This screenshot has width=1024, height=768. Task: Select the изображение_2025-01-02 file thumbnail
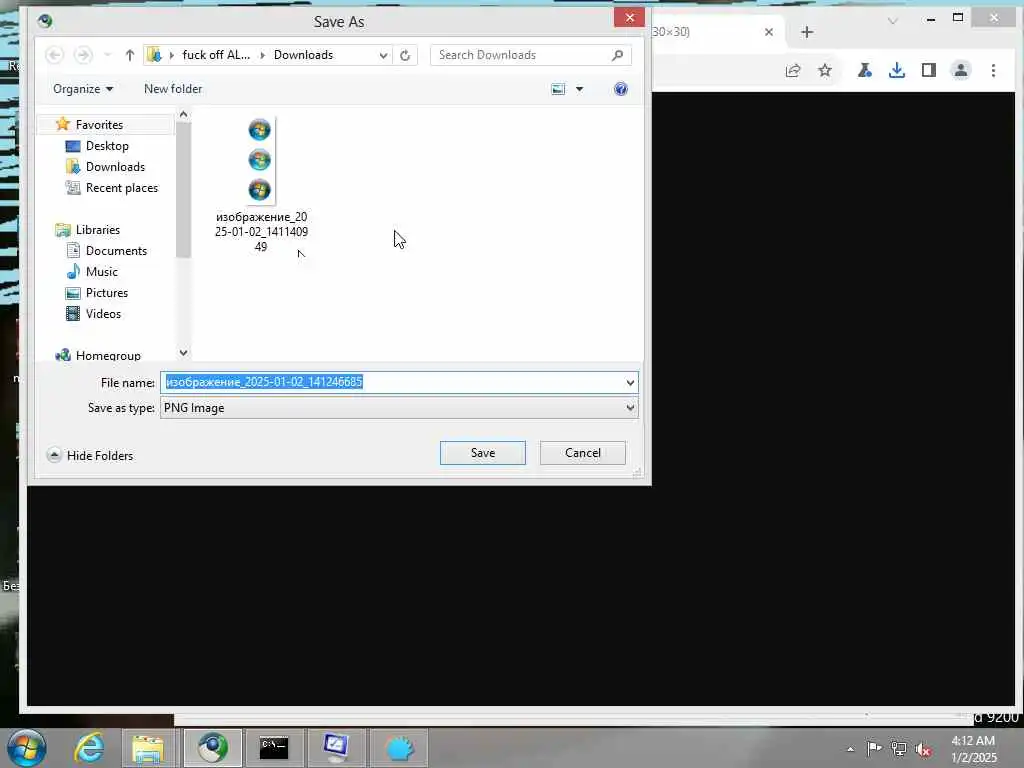[x=260, y=160]
